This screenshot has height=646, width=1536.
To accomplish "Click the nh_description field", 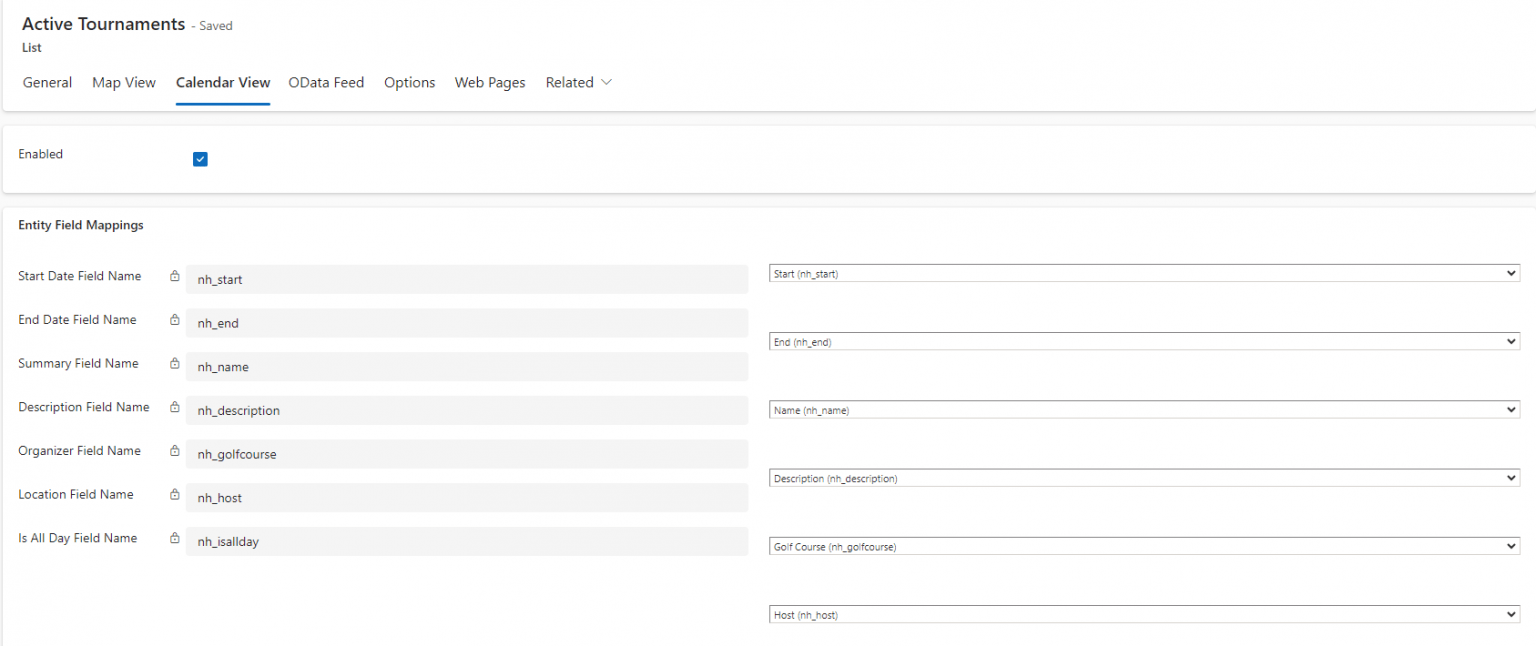I will 467,410.
